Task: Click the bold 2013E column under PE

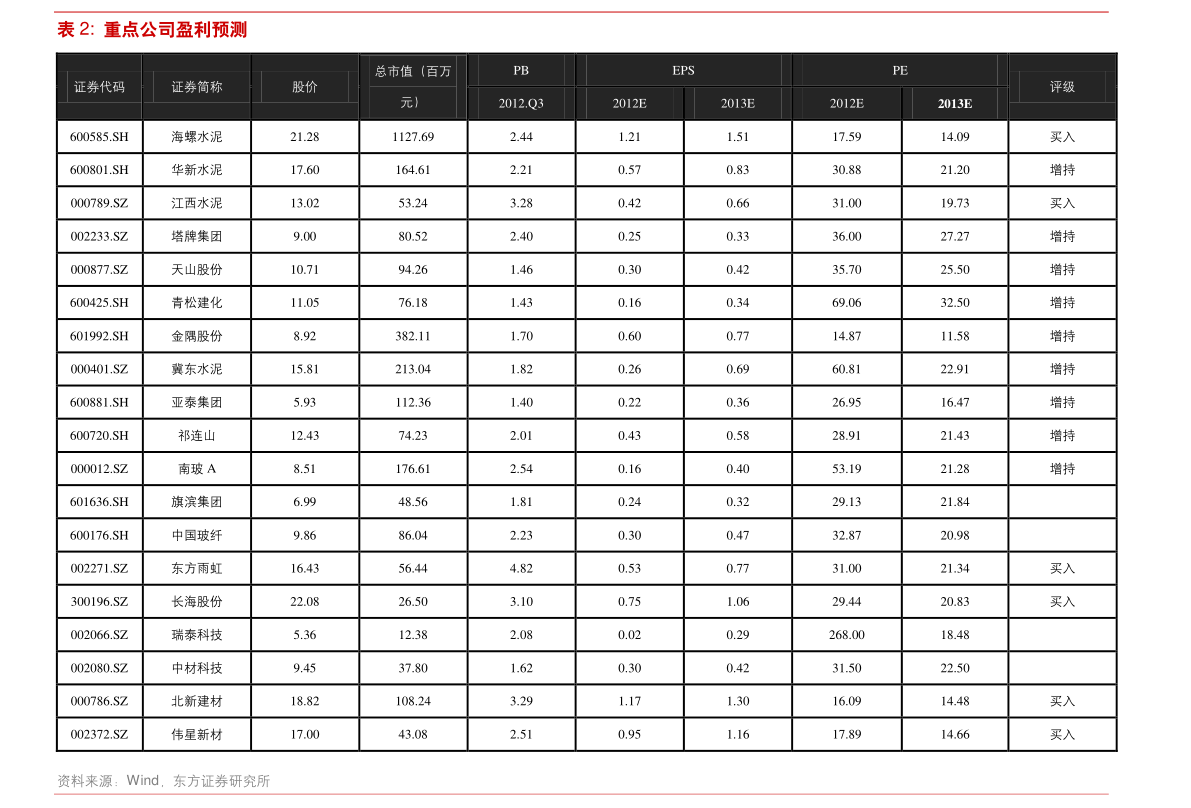Action: pyautogui.click(x=954, y=103)
